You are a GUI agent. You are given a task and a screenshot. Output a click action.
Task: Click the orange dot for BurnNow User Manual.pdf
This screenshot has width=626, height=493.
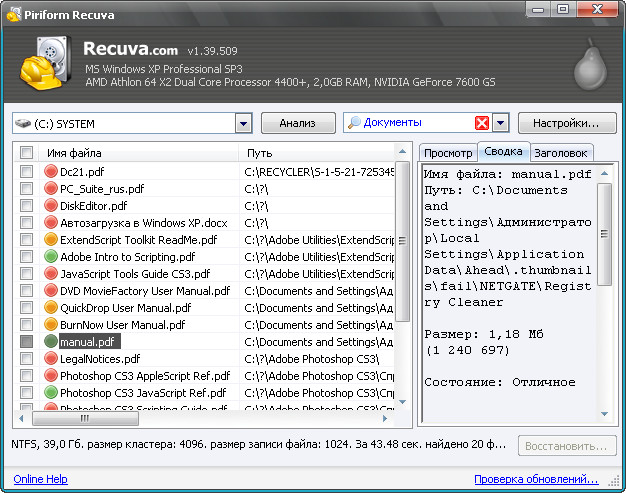(x=51, y=325)
